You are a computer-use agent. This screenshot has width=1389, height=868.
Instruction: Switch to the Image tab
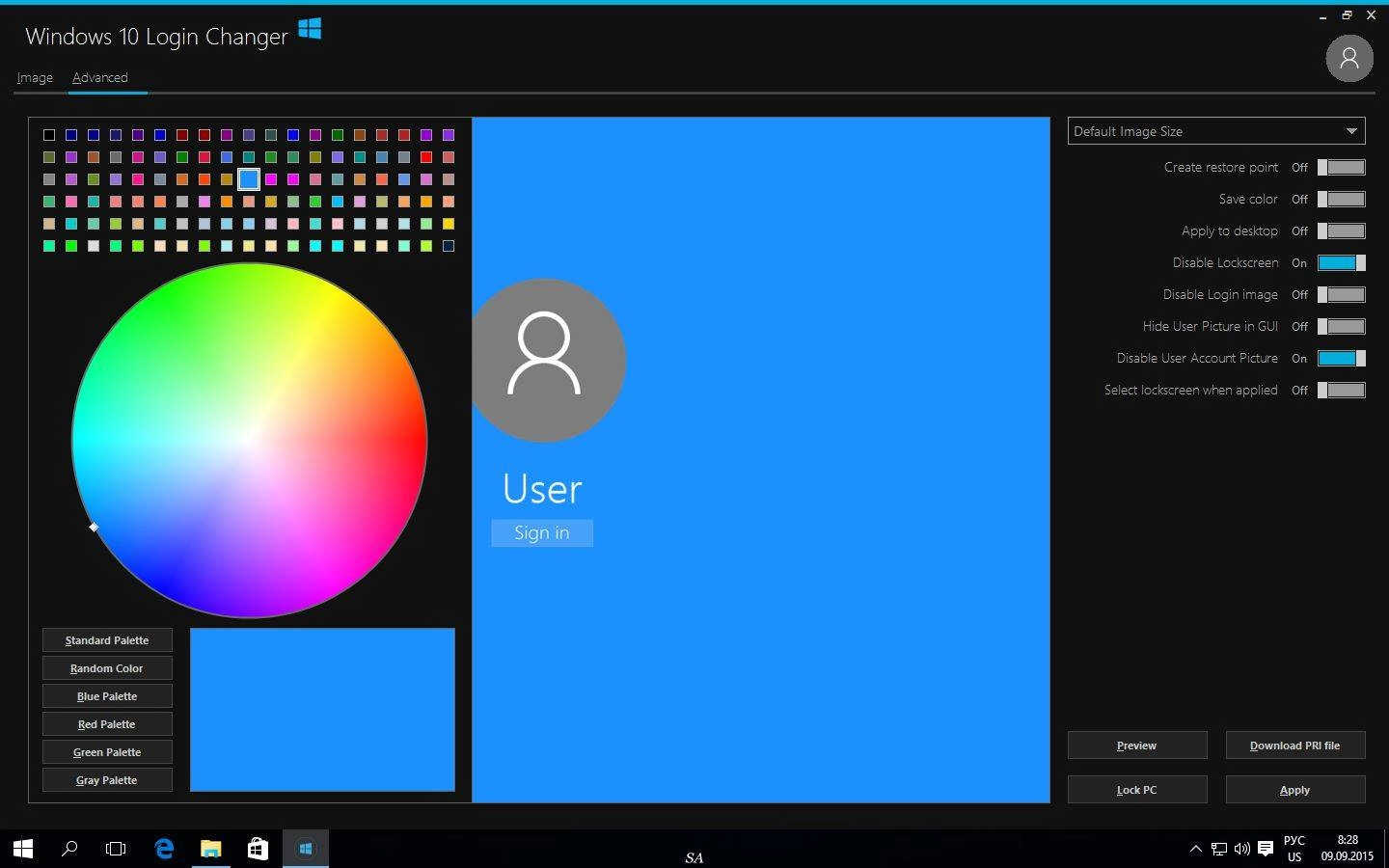[35, 77]
